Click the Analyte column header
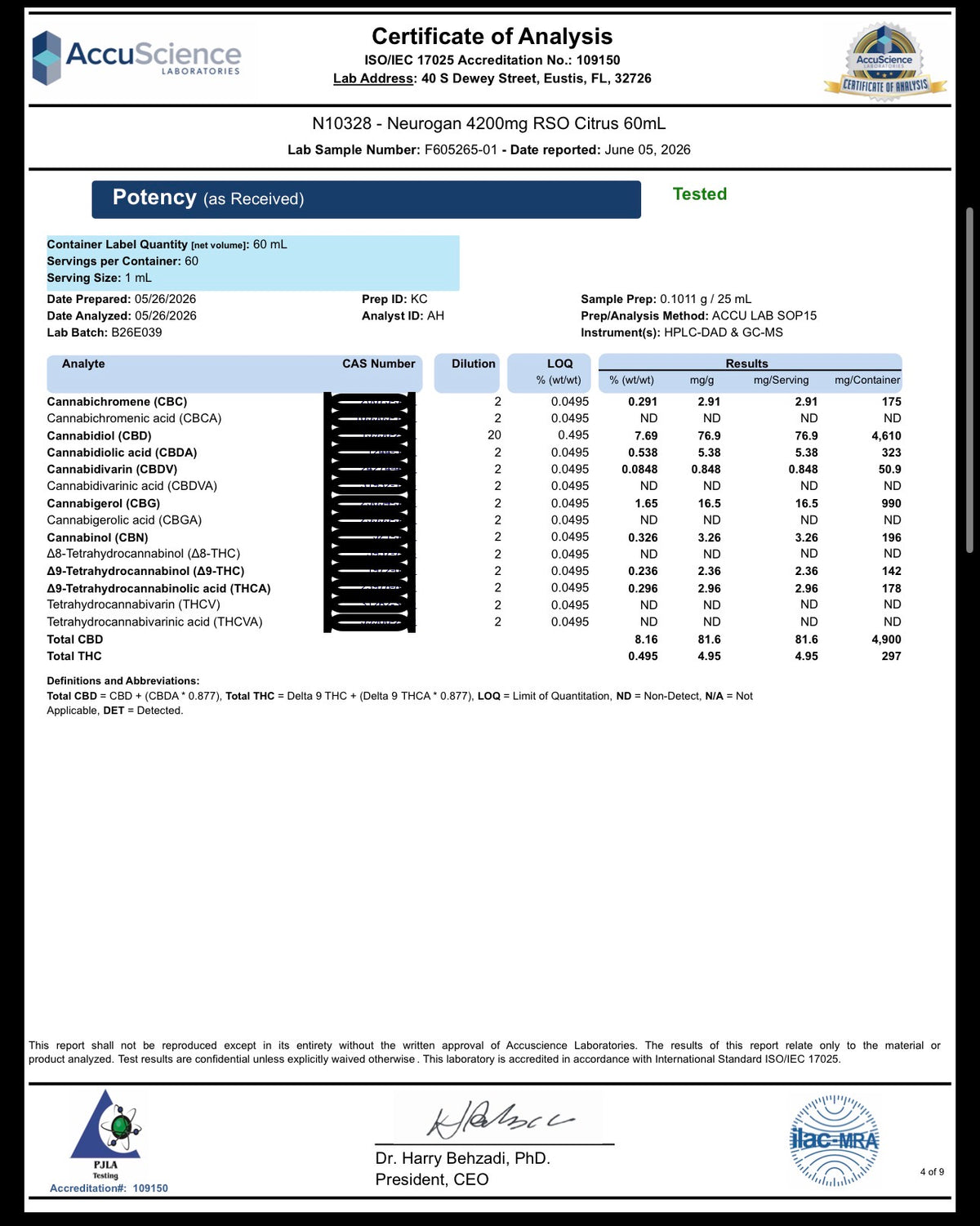 tap(83, 363)
